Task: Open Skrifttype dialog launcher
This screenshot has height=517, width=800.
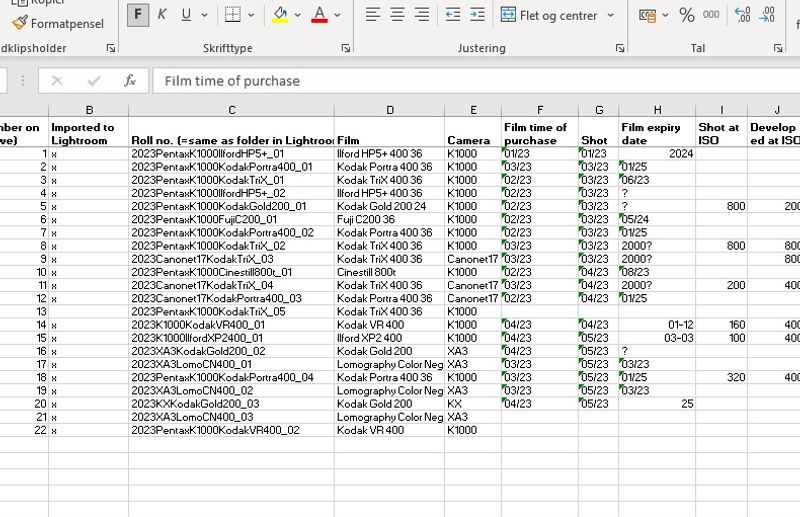Action: click(x=346, y=48)
